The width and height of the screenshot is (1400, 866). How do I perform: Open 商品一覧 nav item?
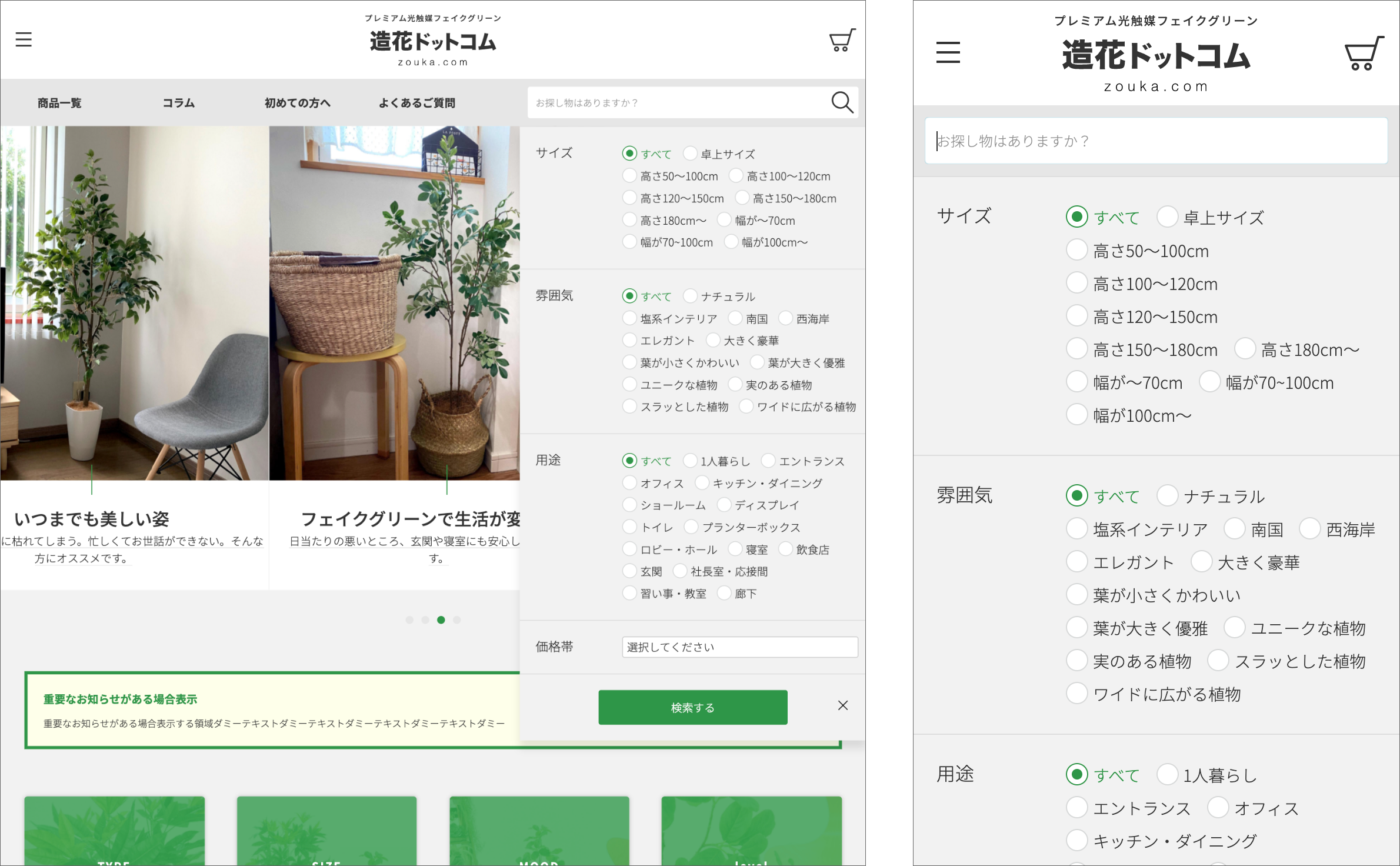pyautogui.click(x=59, y=103)
